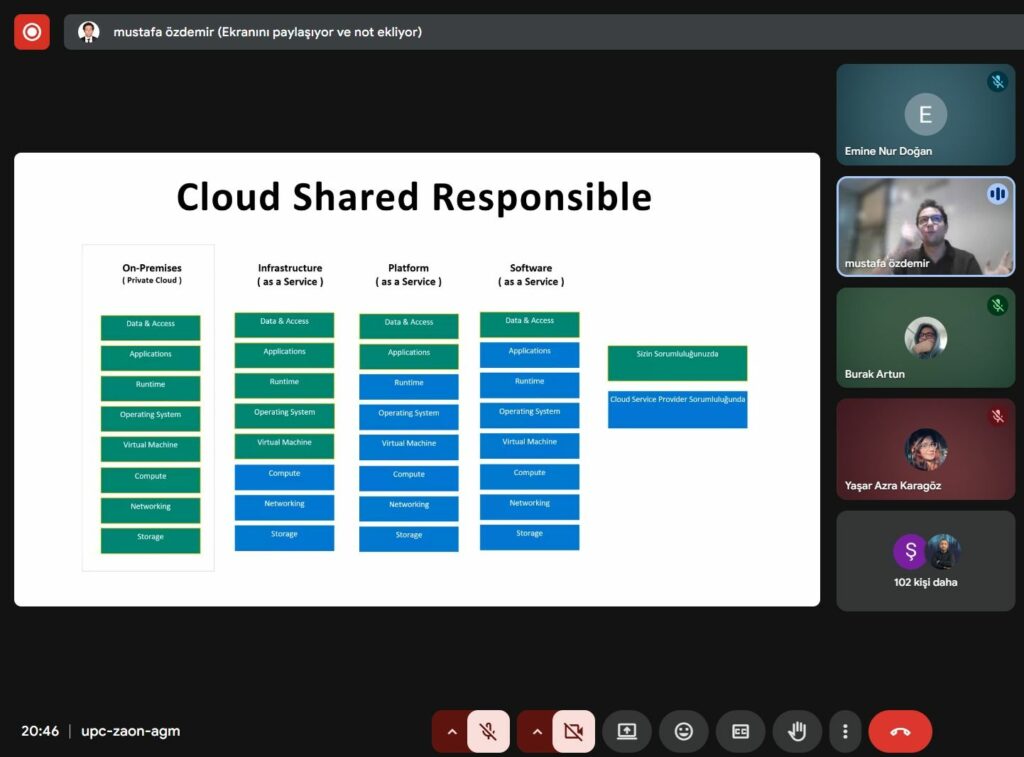Click muted mic icon on Burak Artun tile
The width and height of the screenshot is (1024, 757).
997,305
